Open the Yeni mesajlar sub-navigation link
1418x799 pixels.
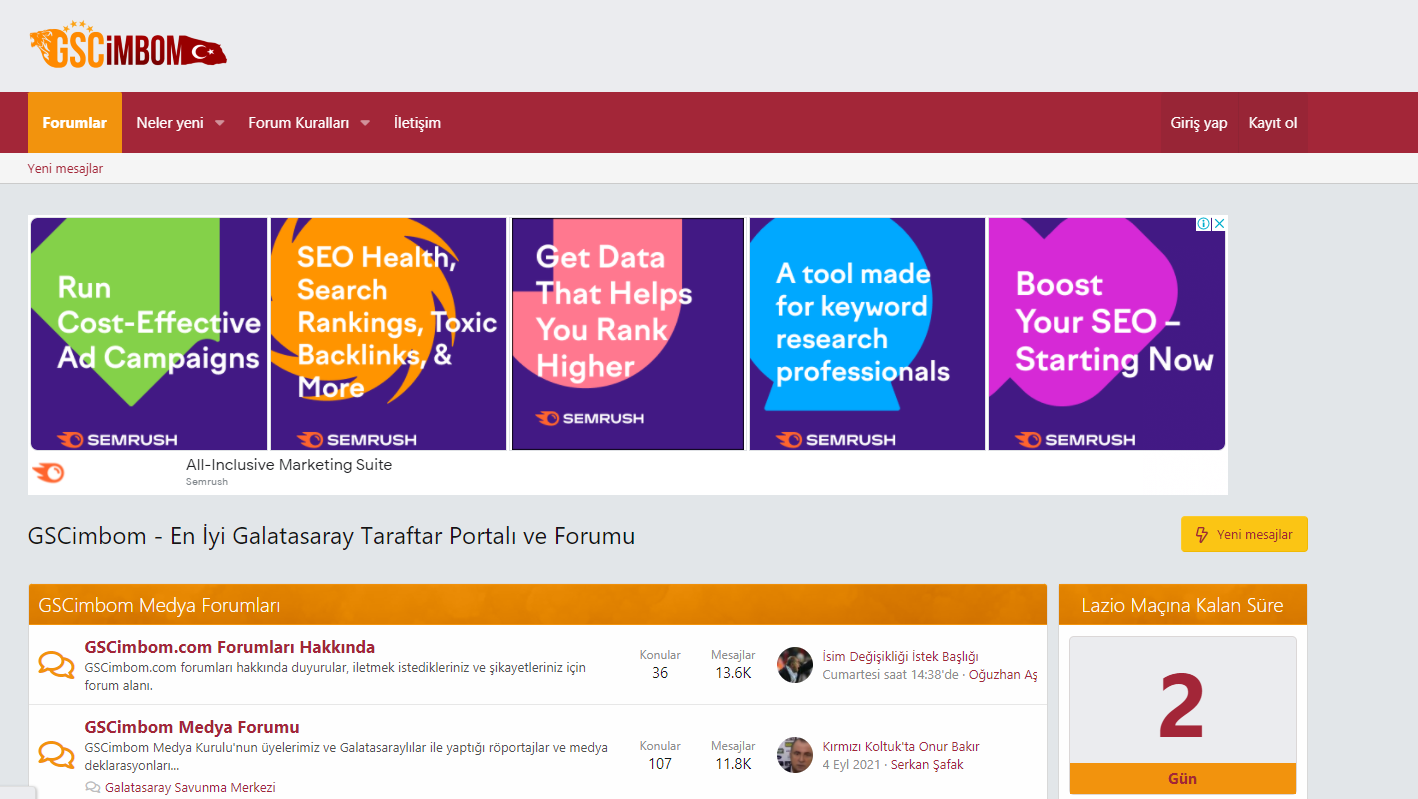click(65, 169)
